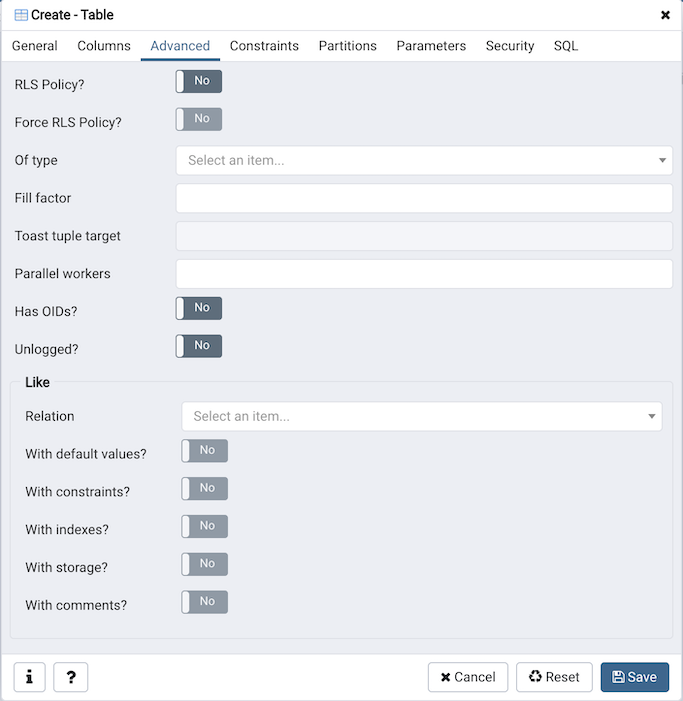Click the Reset button

click(x=554, y=677)
